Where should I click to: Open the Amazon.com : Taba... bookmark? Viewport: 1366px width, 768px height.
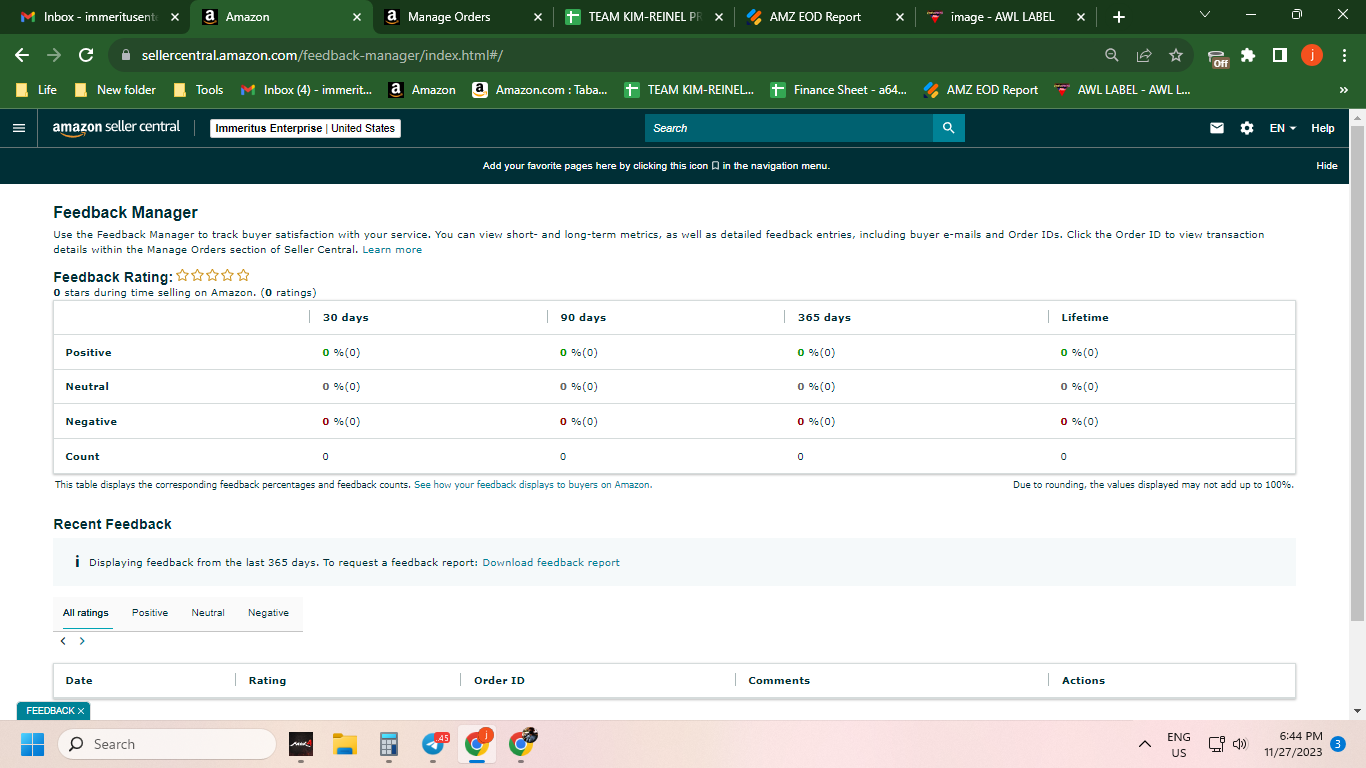540,90
